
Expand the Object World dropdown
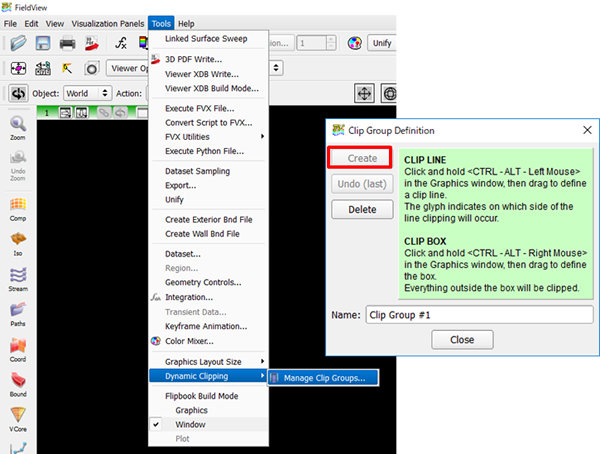point(87,93)
